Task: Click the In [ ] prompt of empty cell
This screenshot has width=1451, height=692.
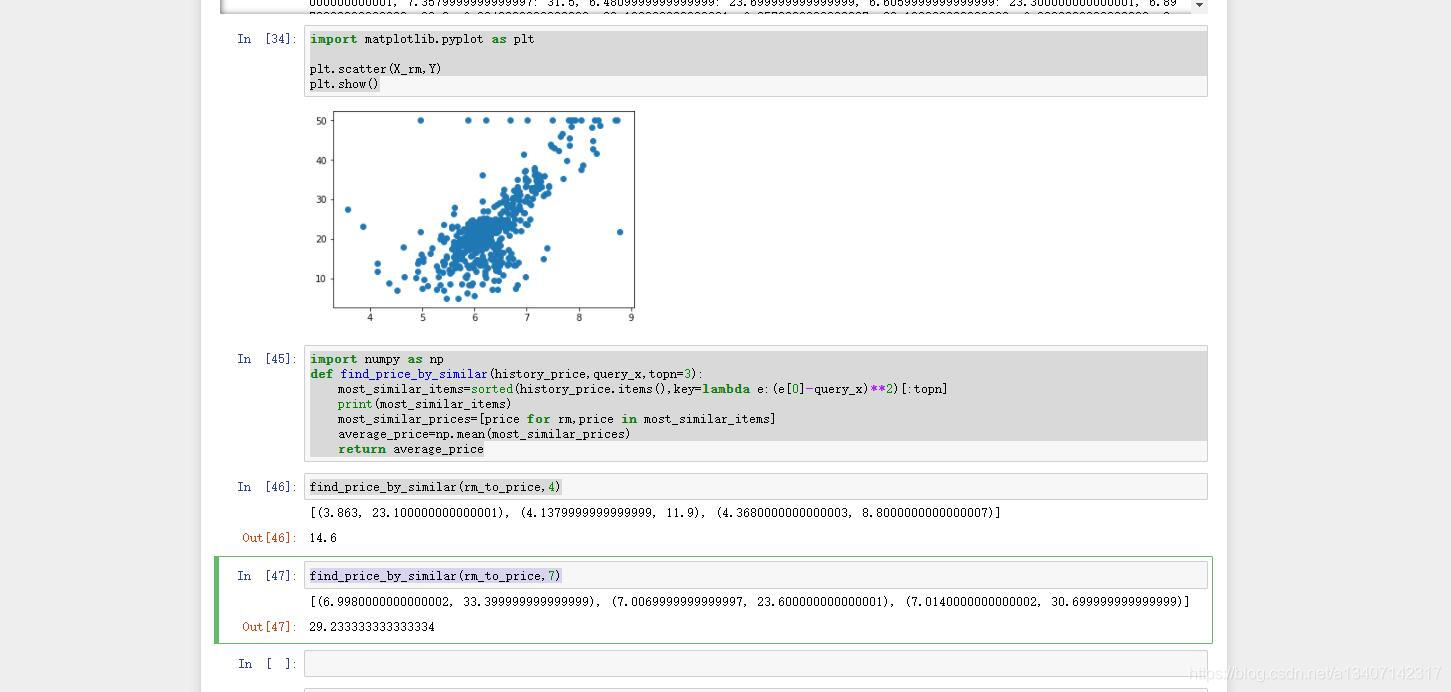Action: 266,664
